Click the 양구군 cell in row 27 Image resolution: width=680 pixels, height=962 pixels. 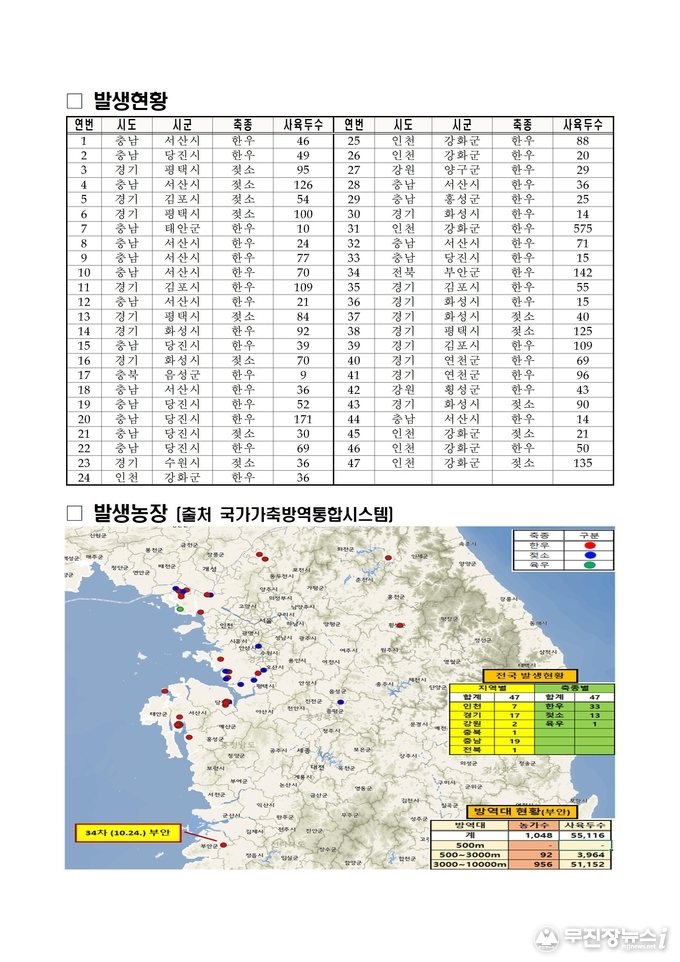pos(462,170)
